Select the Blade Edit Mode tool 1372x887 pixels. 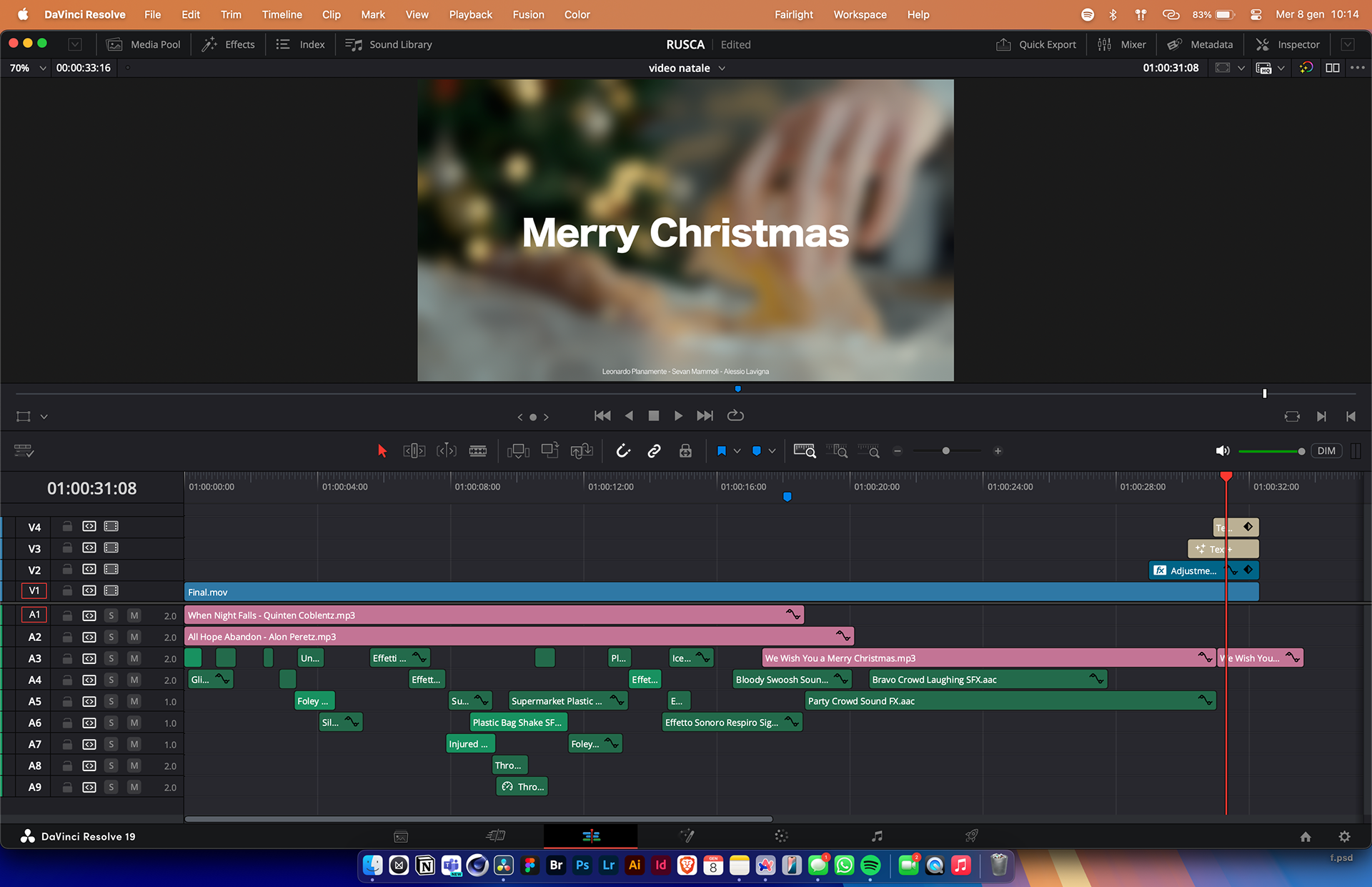coord(478,451)
